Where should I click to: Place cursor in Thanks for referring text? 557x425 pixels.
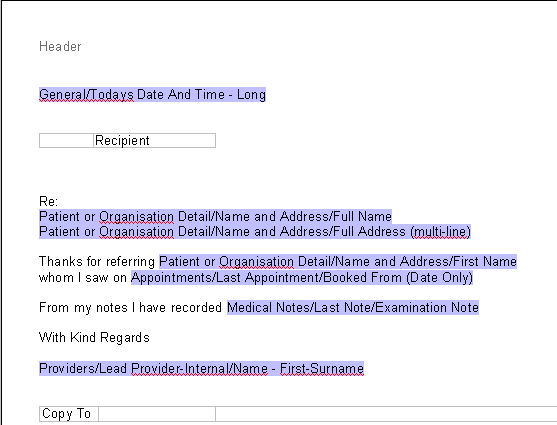click(97, 262)
